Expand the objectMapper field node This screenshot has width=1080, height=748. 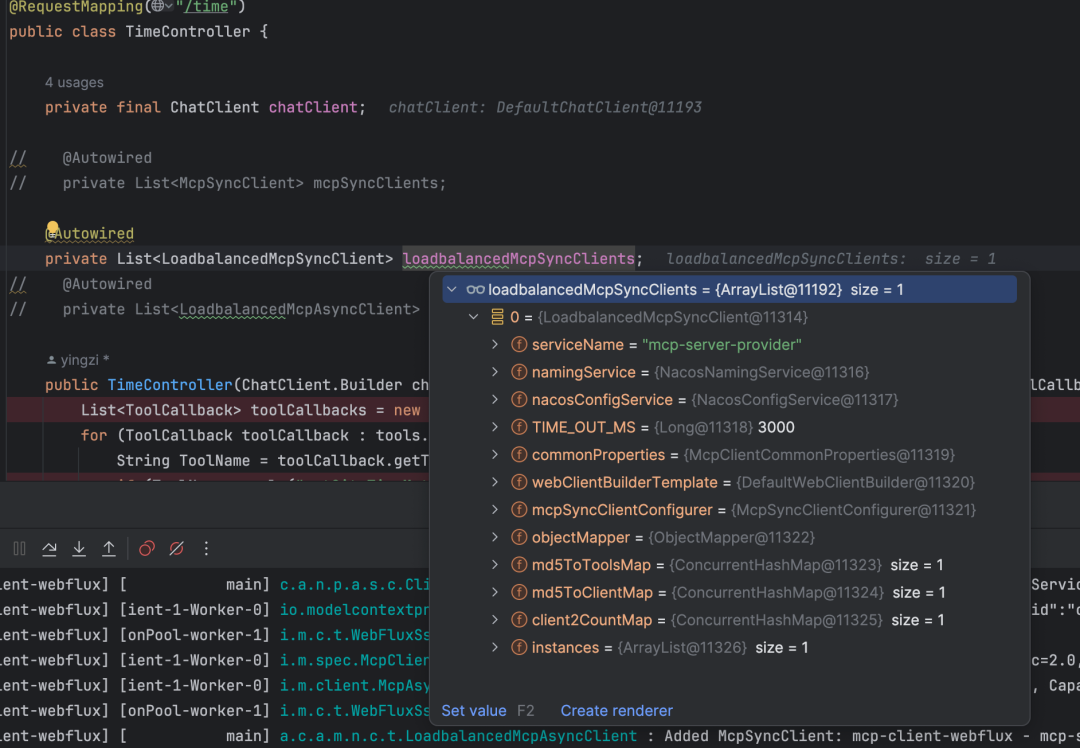click(x=495, y=537)
